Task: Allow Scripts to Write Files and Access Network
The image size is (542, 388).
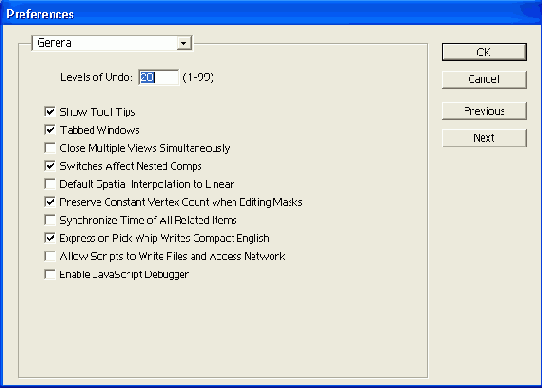Action: point(50,256)
